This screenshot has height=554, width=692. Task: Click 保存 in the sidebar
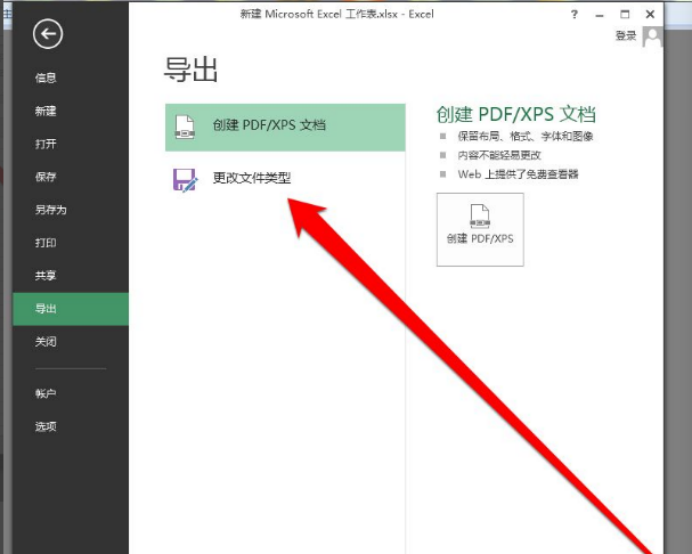[46, 177]
